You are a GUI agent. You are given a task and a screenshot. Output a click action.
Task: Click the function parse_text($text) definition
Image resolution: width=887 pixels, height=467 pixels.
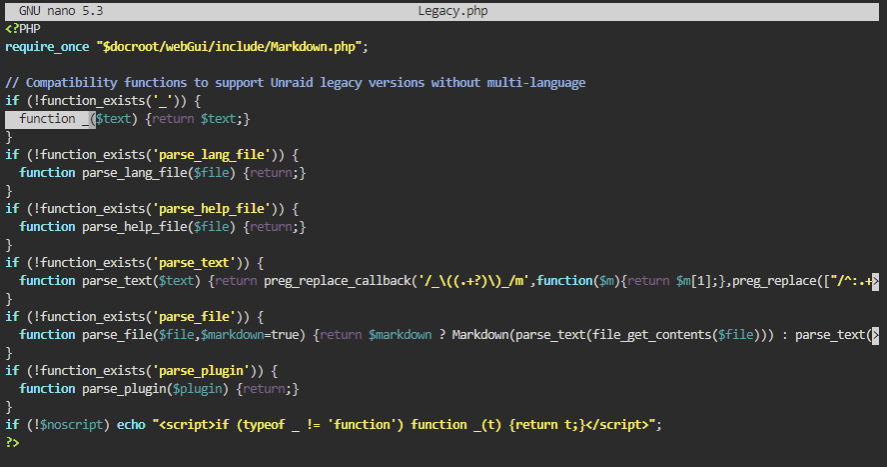coord(110,281)
